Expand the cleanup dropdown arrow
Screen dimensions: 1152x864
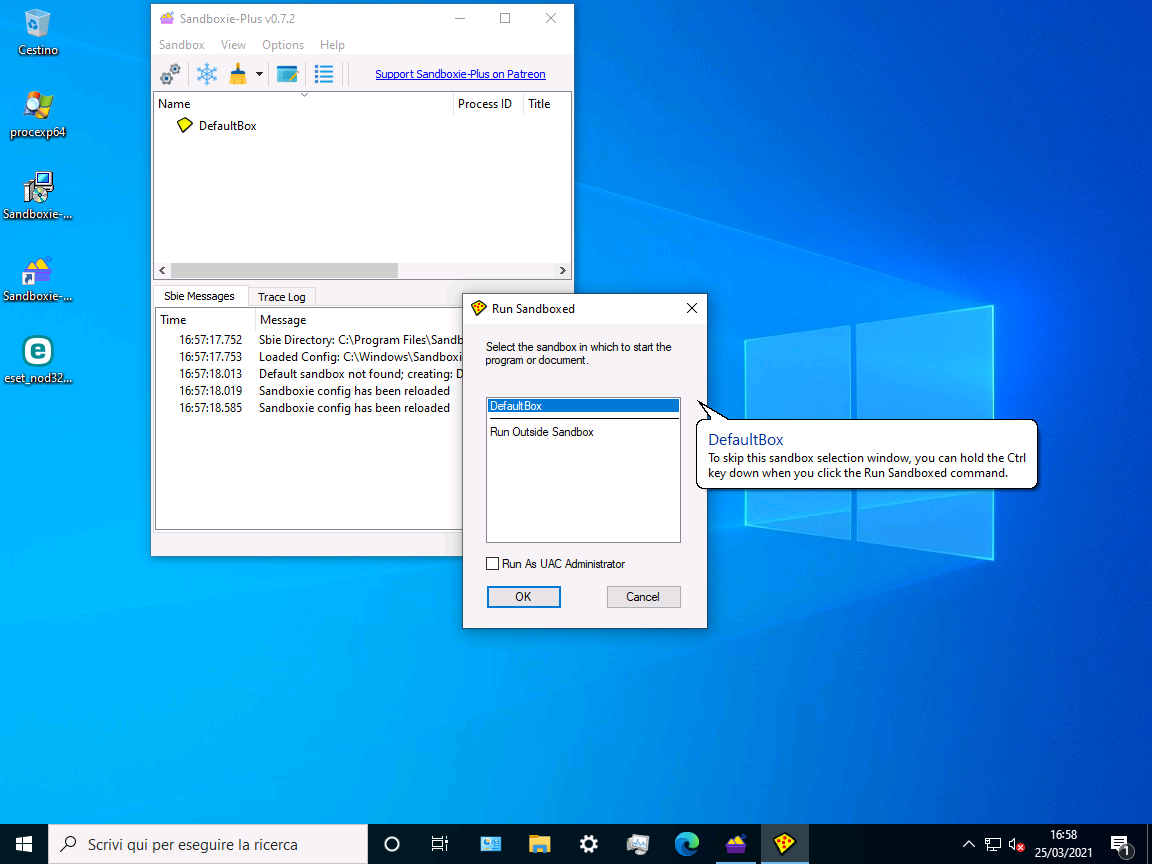pos(259,74)
